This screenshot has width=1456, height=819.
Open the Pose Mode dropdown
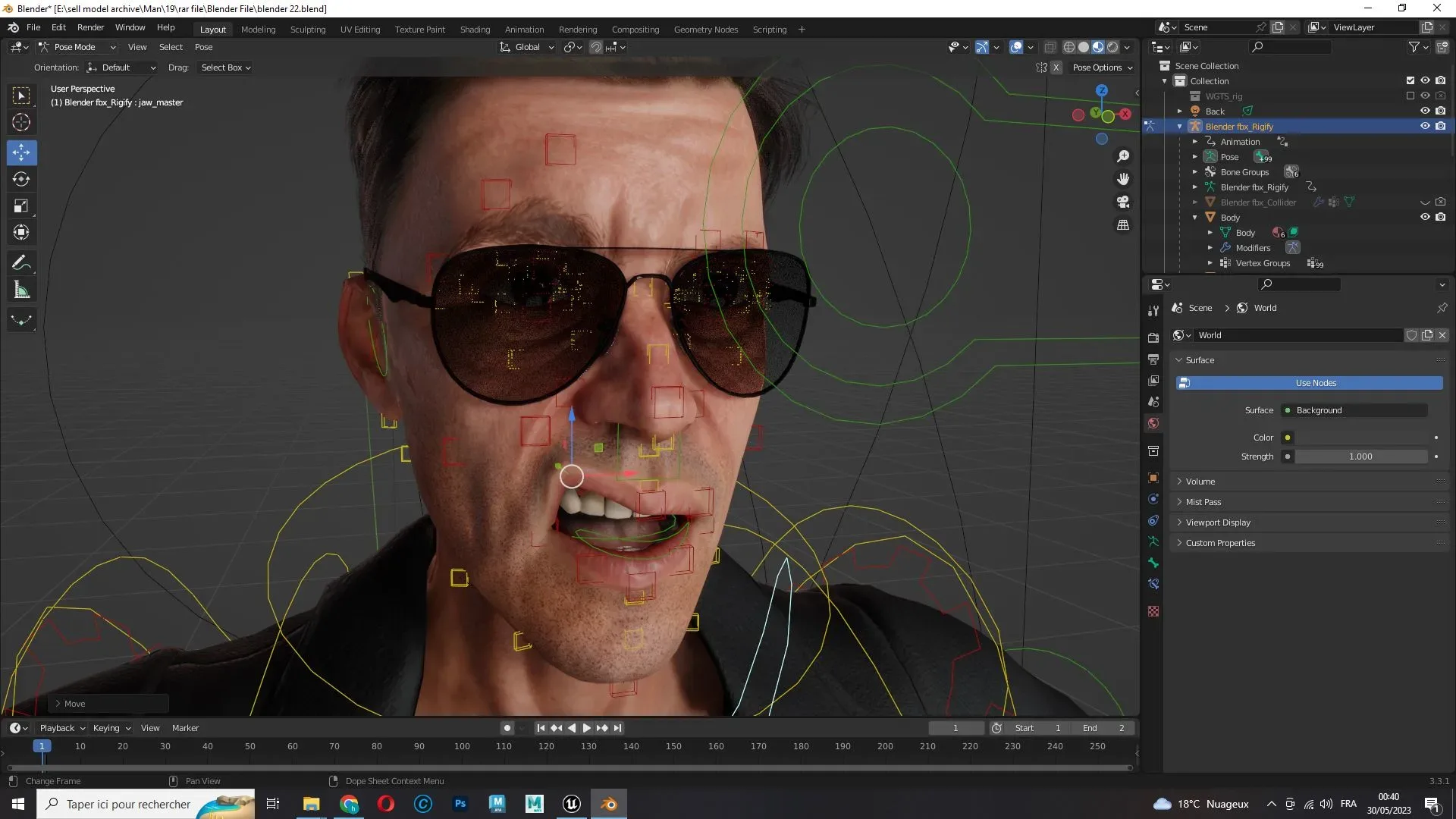[77, 47]
